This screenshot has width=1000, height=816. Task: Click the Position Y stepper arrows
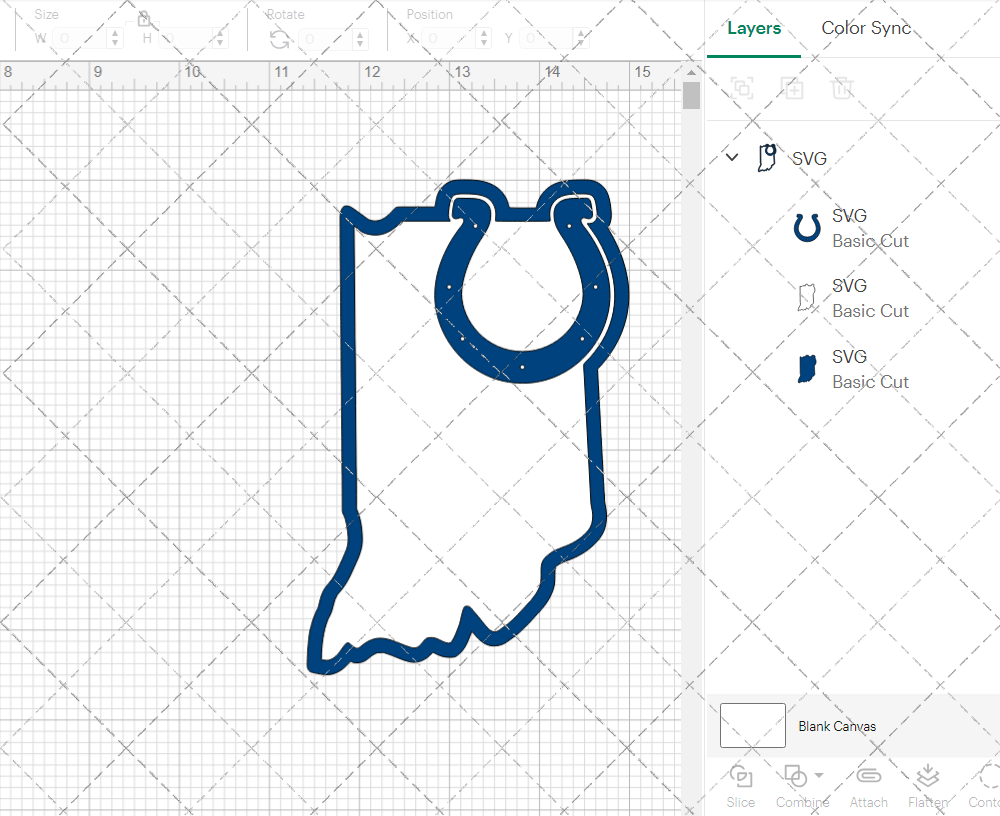tap(581, 38)
